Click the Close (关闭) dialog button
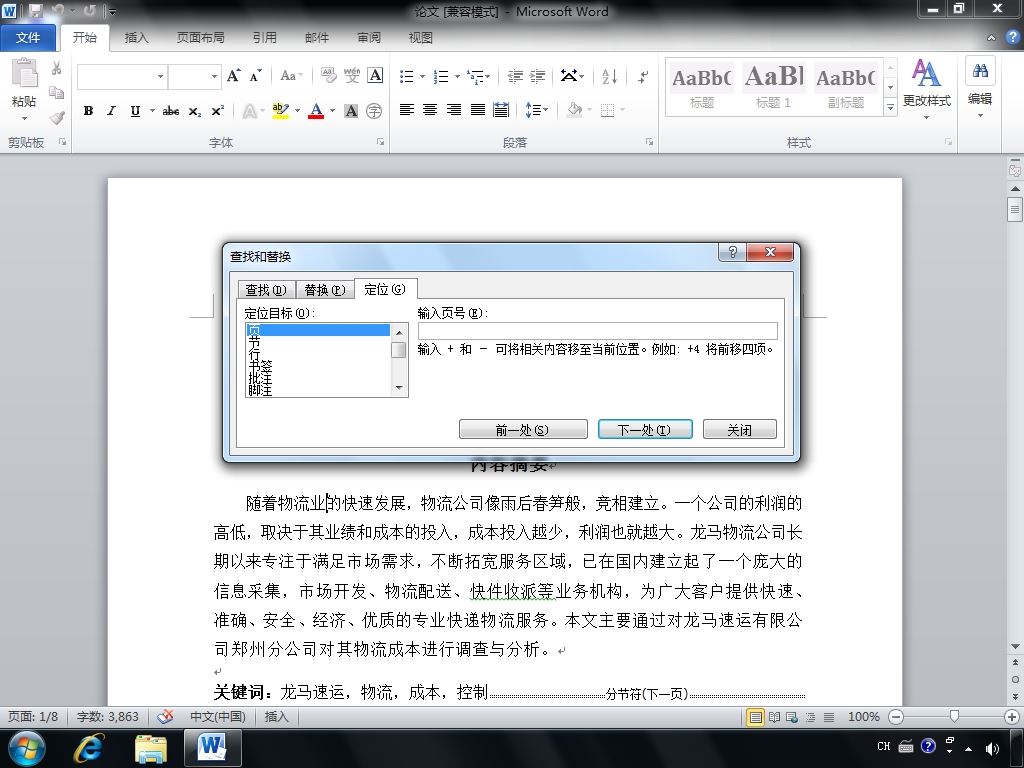Screen dimensions: 1024x768 (x=739, y=430)
